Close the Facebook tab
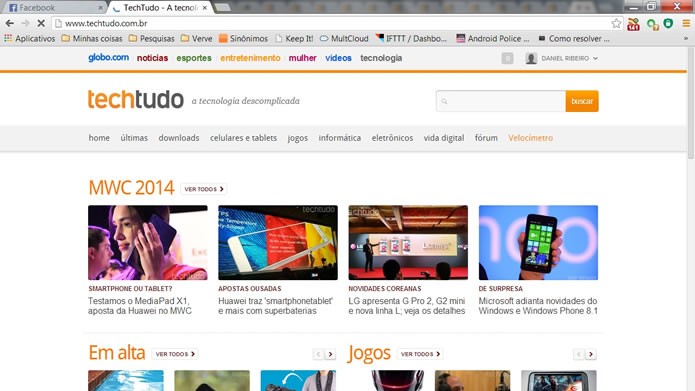This screenshot has width=695, height=391. point(101,8)
